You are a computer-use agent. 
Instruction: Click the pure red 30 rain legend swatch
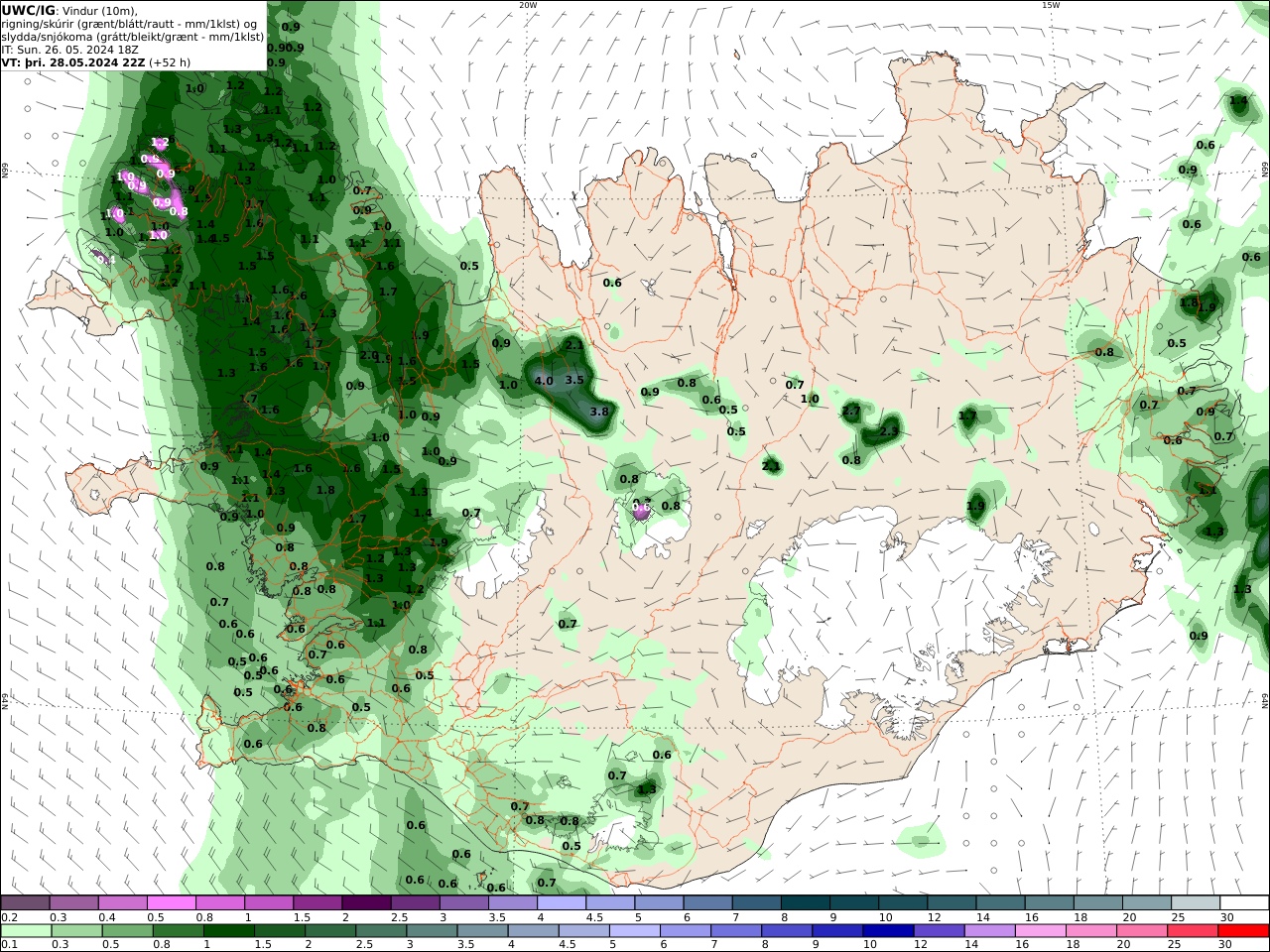1243,931
